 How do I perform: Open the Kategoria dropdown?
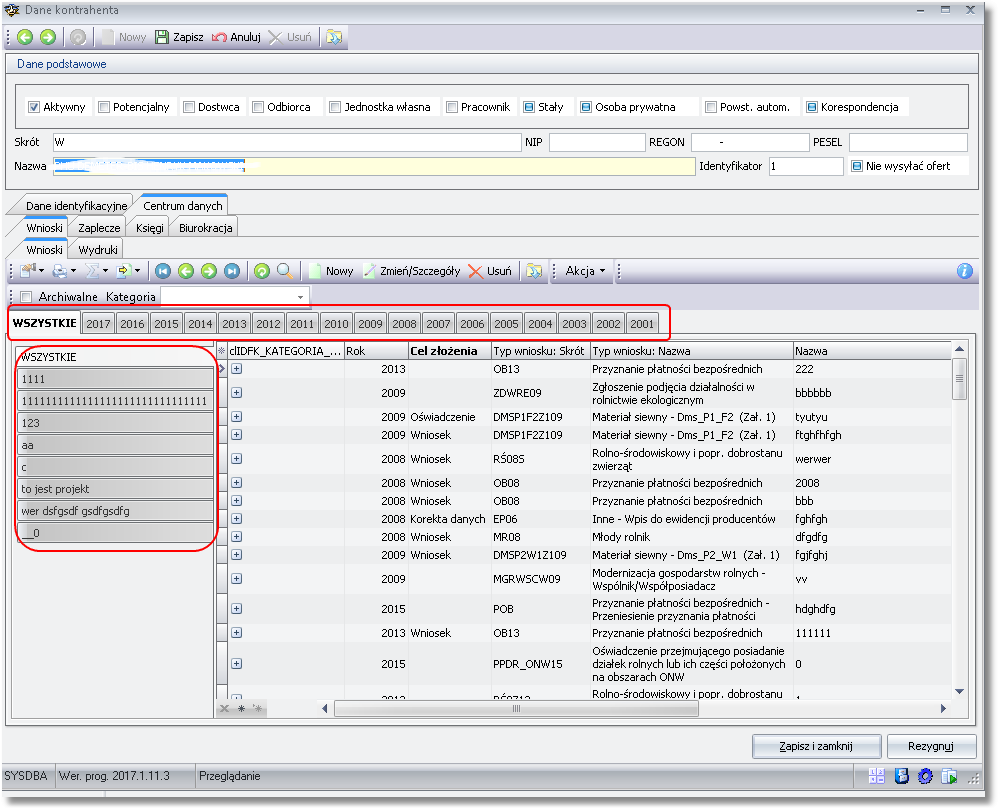[x=301, y=297]
